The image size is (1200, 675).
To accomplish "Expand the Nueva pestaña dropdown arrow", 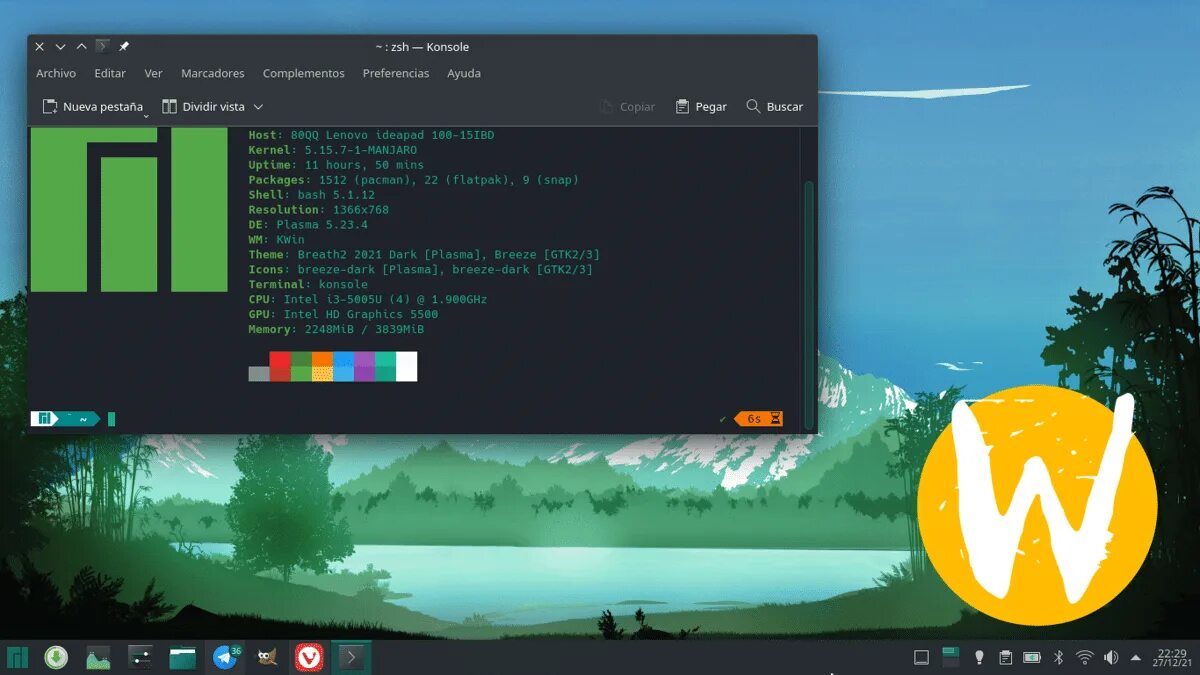I will (x=146, y=115).
